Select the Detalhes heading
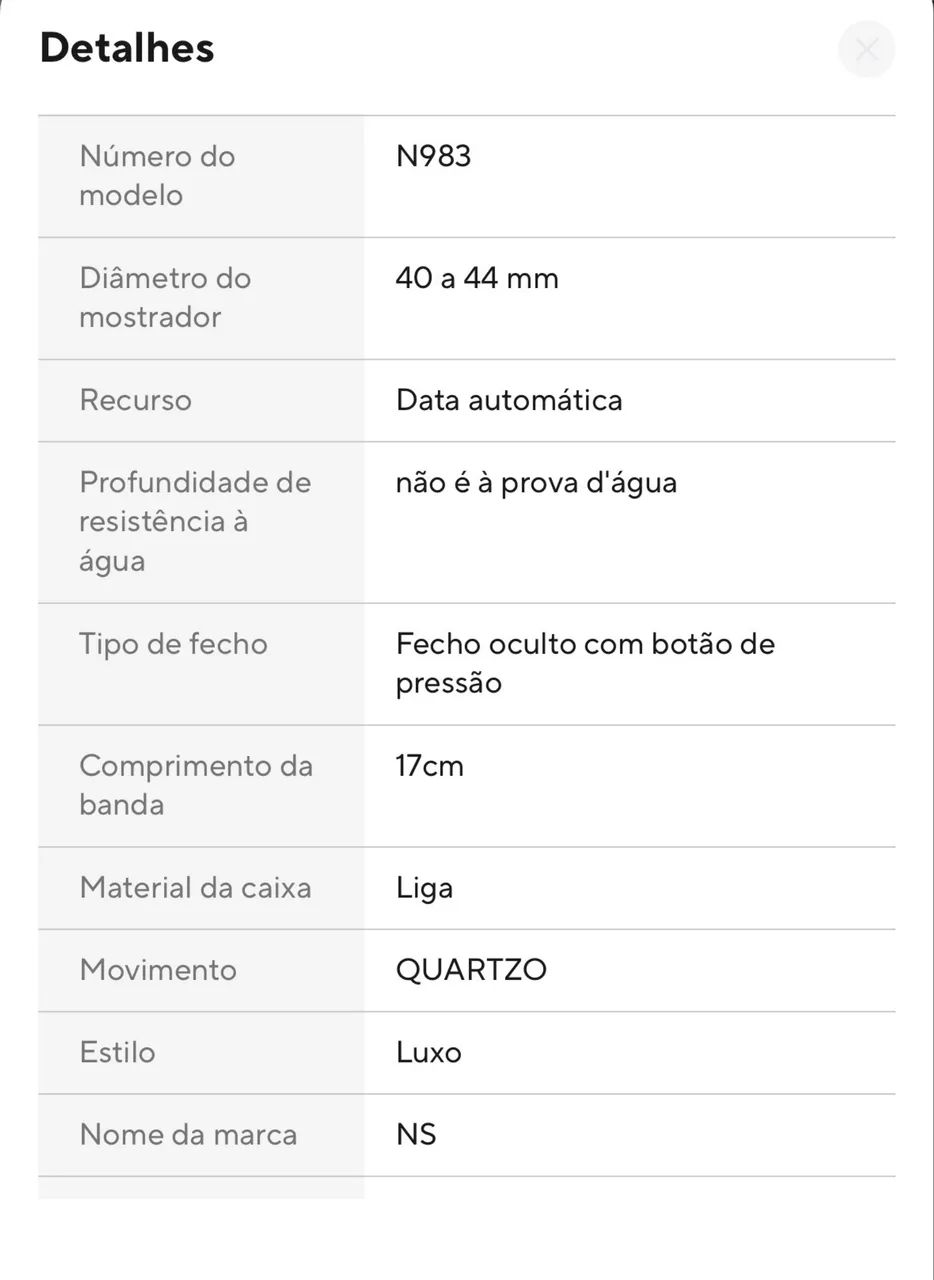Viewport: 934px width, 1280px height. click(127, 48)
